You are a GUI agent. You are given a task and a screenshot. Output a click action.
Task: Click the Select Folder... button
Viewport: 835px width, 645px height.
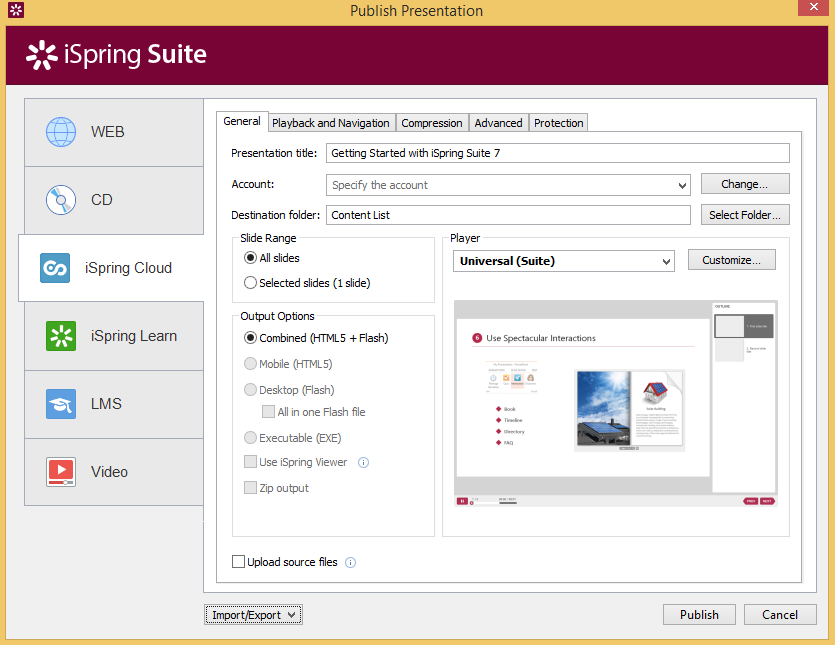click(745, 215)
